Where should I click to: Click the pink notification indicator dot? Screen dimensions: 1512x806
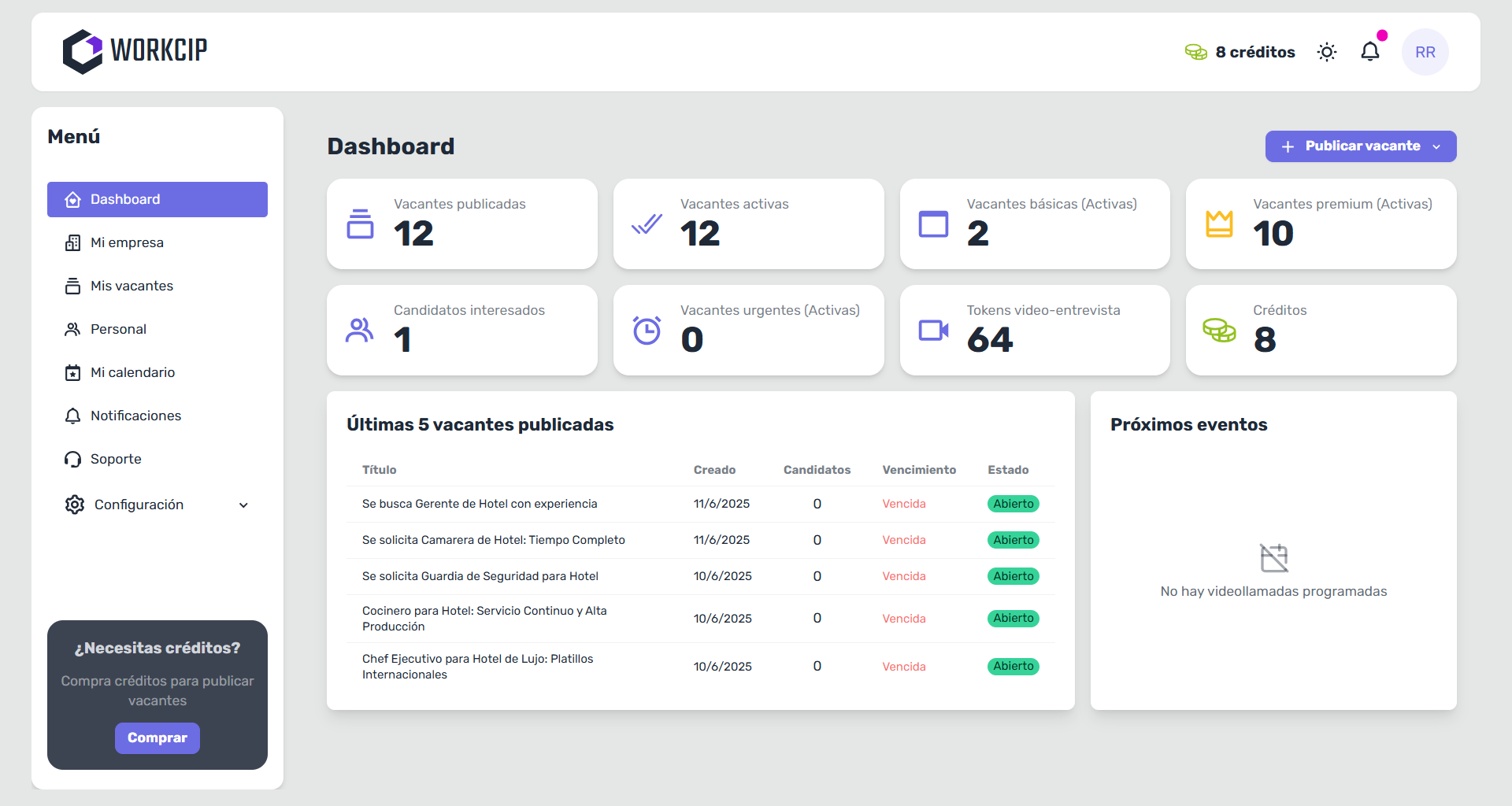[1381, 35]
